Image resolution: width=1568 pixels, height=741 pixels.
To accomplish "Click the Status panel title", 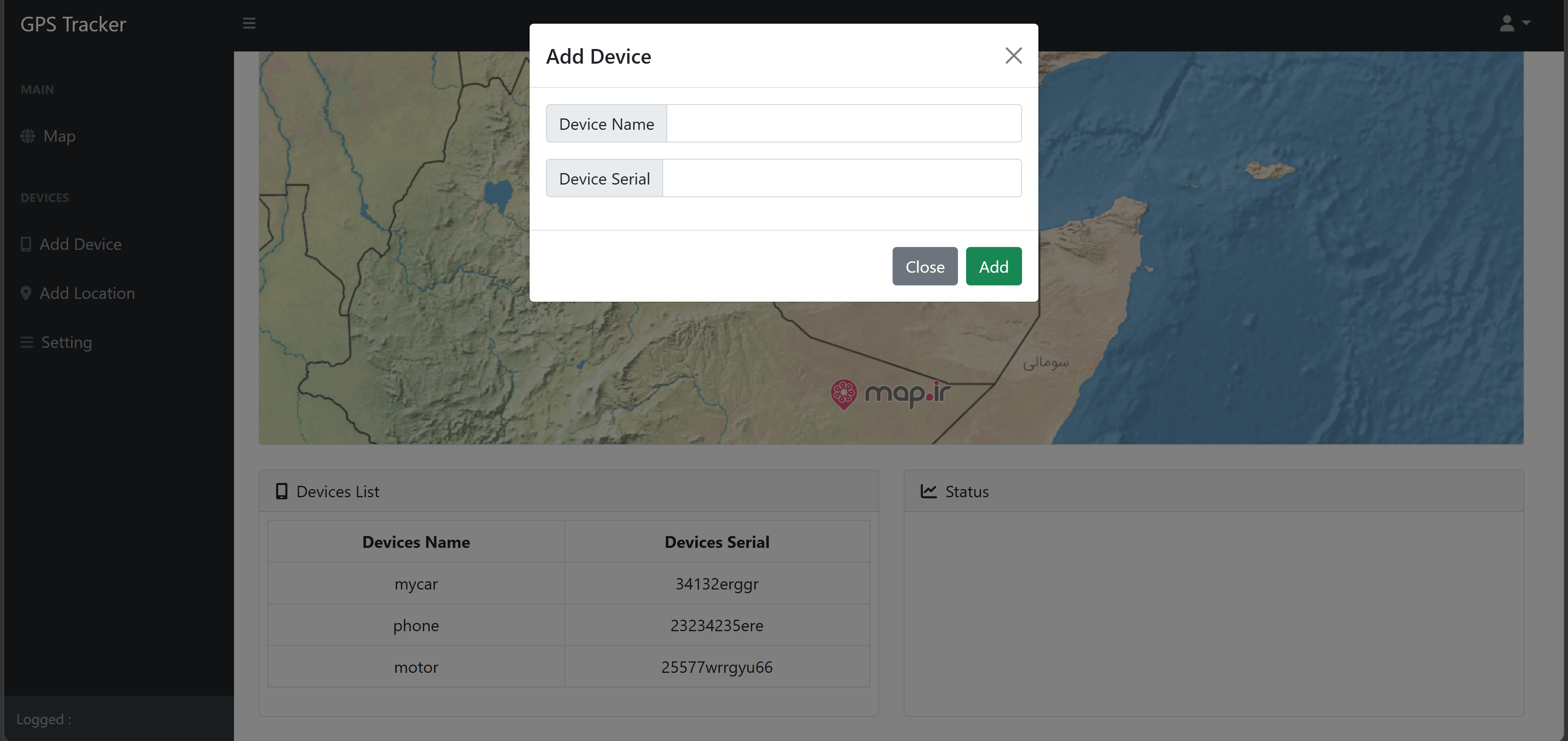I will click(967, 491).
